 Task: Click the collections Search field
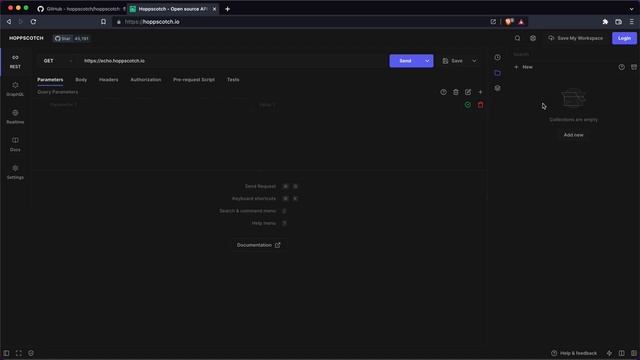[573, 54]
